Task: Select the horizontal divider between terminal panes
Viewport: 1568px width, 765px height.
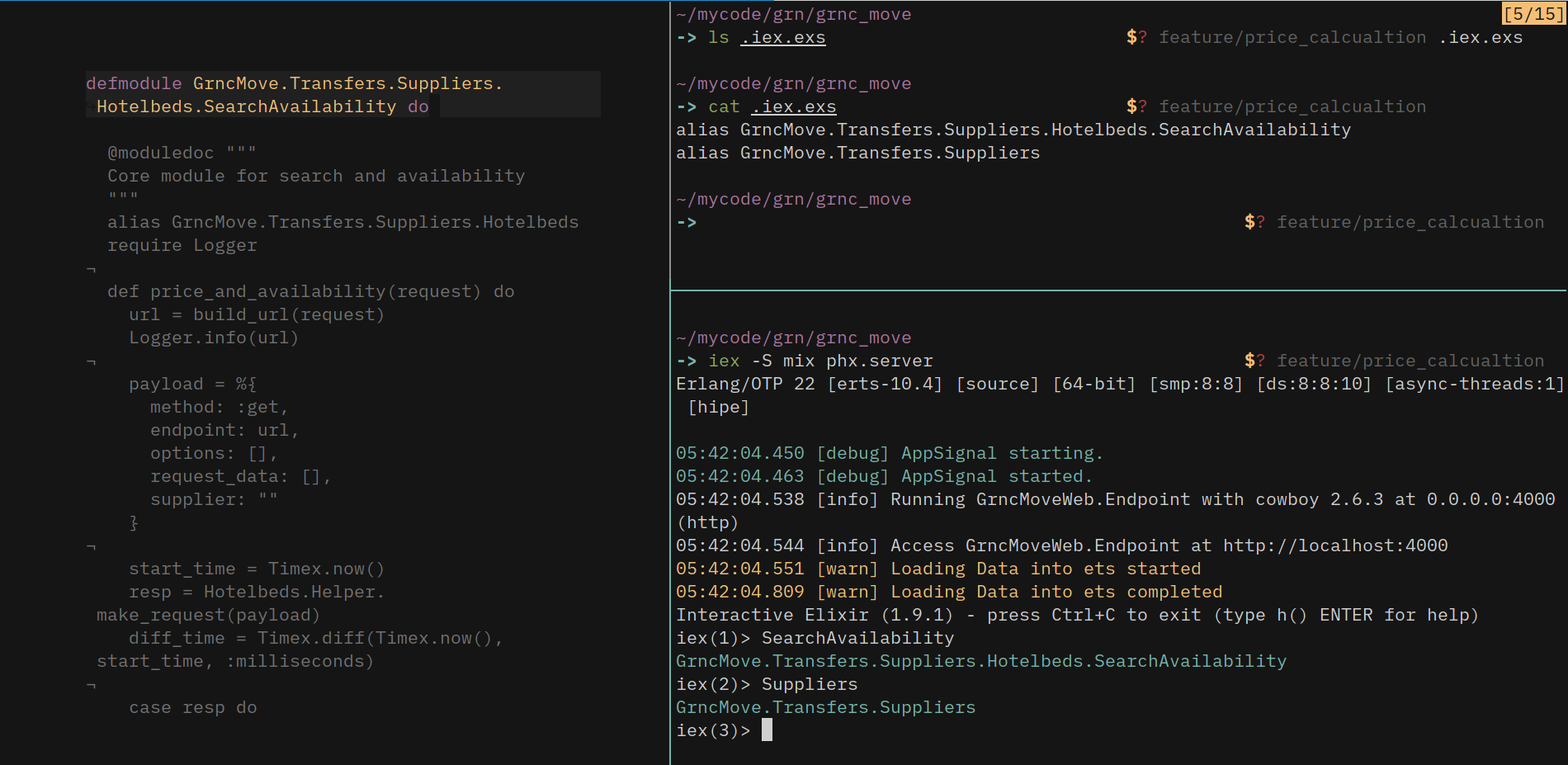Action: [x=1118, y=290]
